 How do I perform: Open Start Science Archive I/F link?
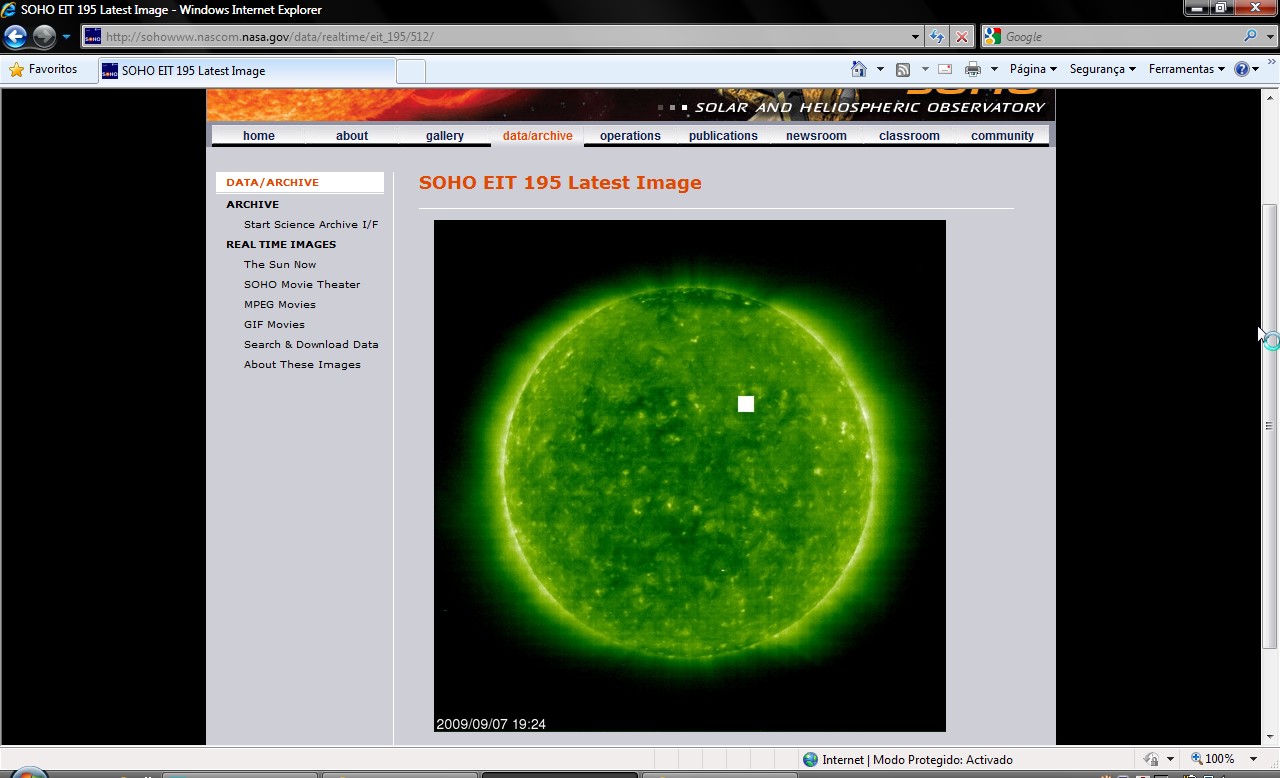tap(311, 224)
